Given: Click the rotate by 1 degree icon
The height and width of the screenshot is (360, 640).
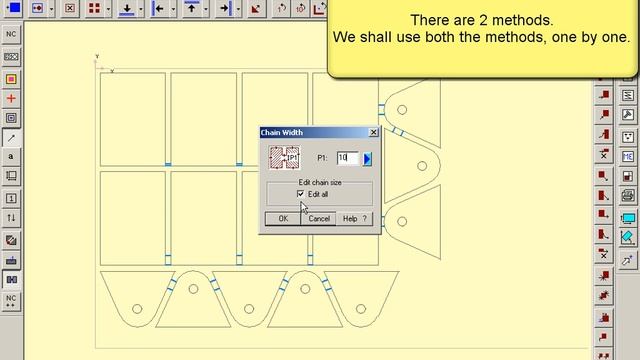Looking at the screenshot, I should pos(281,8).
